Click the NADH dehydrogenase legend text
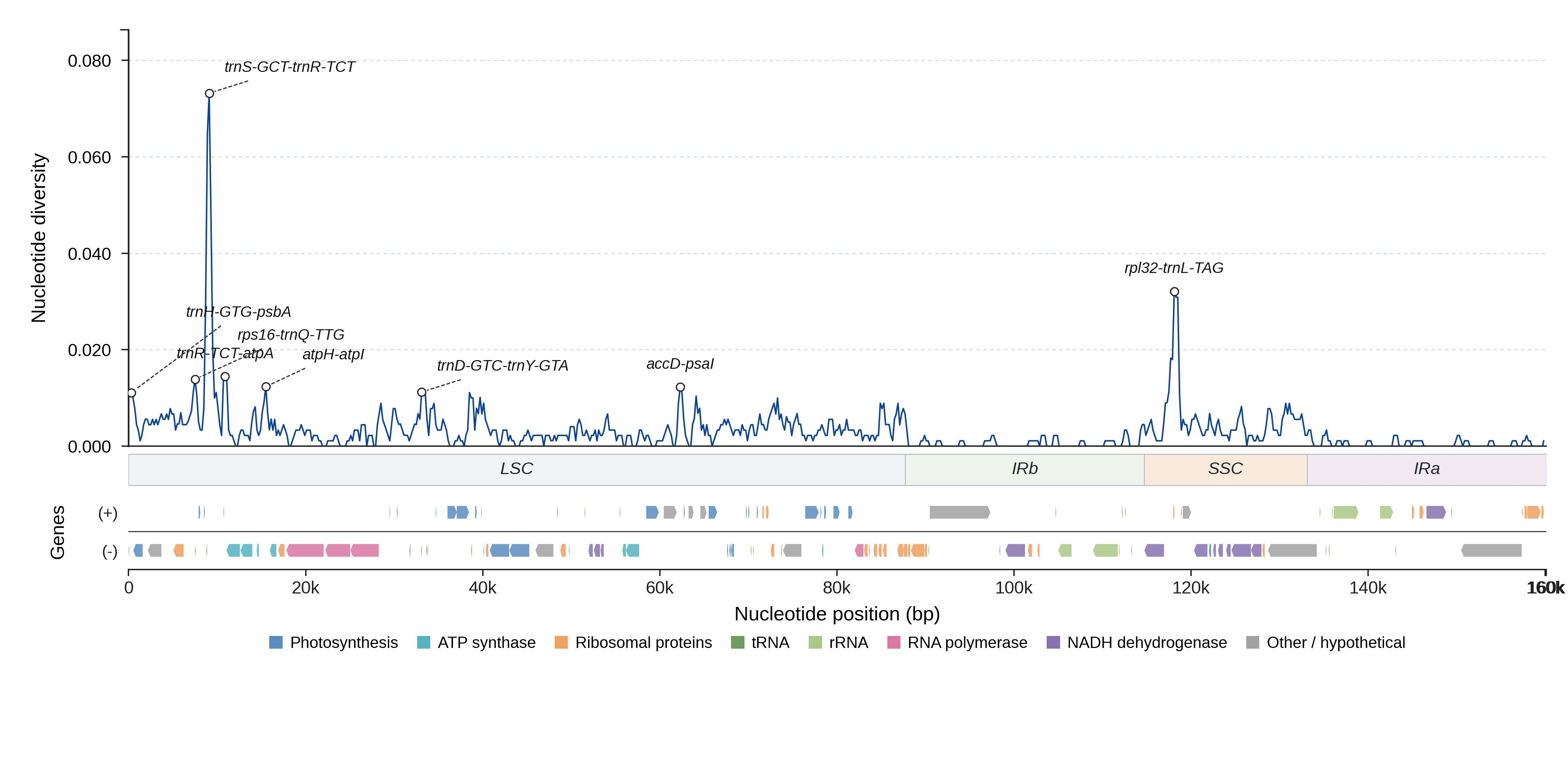 point(1147,642)
